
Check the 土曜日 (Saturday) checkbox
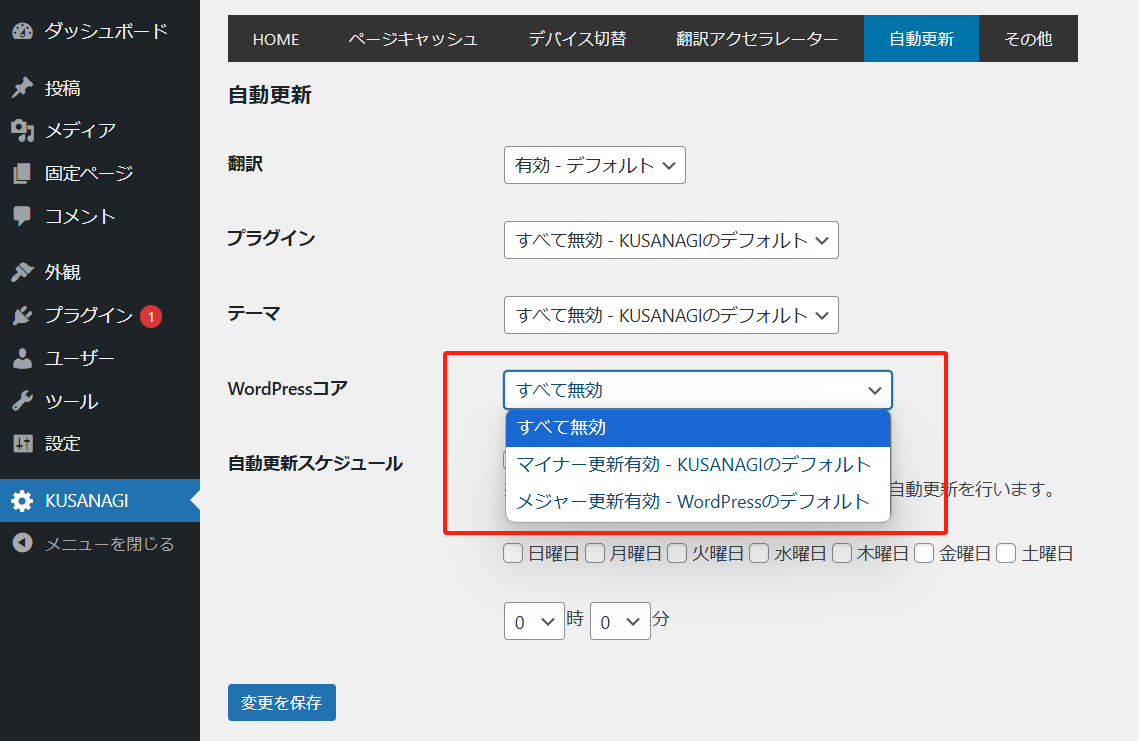click(1005, 552)
